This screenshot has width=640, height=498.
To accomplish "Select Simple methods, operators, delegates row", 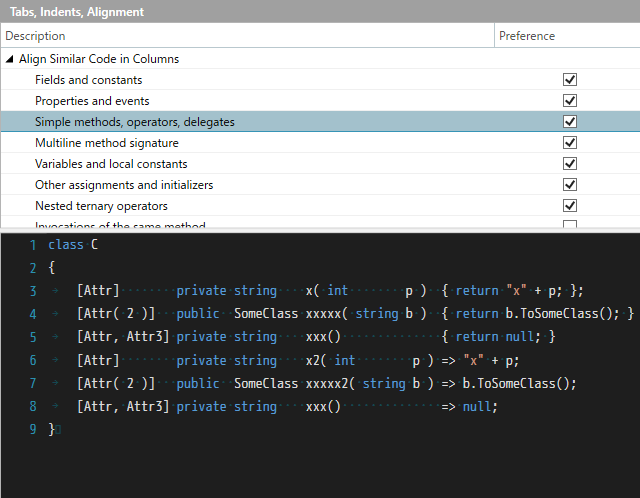I will (320, 122).
